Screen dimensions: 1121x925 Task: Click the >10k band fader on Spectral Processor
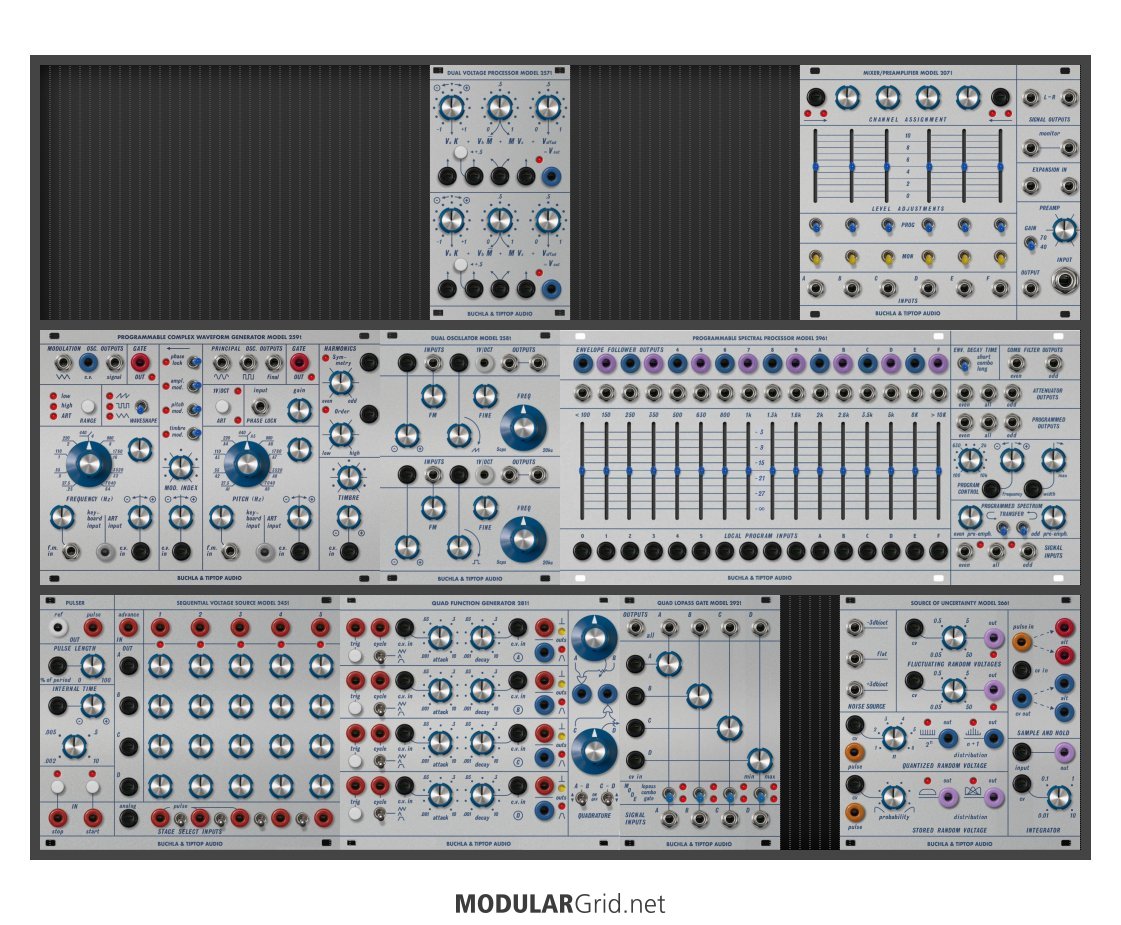click(938, 471)
